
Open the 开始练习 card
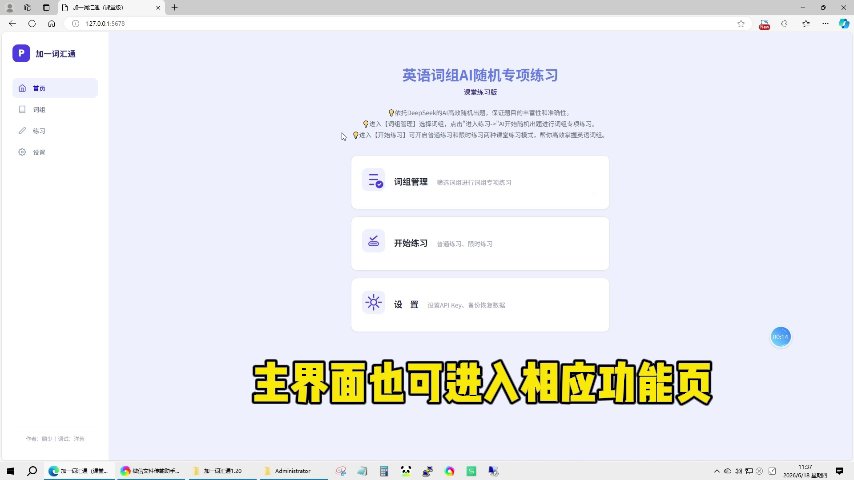tap(480, 244)
